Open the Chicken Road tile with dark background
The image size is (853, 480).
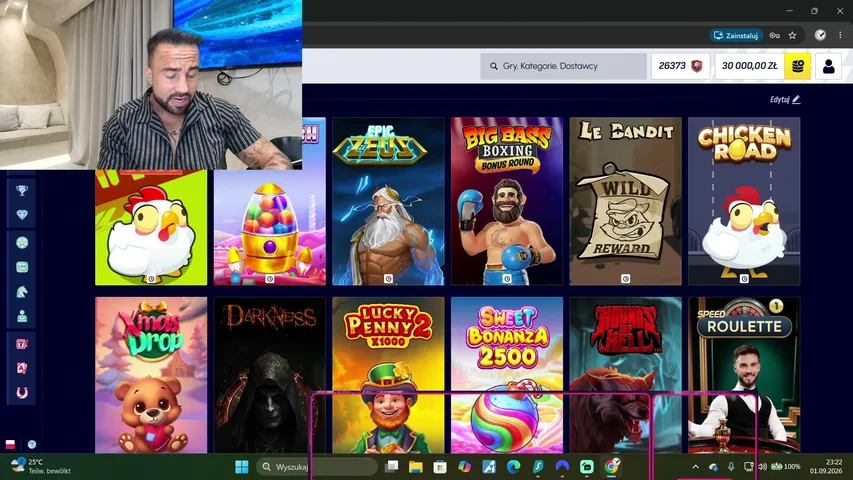(744, 201)
